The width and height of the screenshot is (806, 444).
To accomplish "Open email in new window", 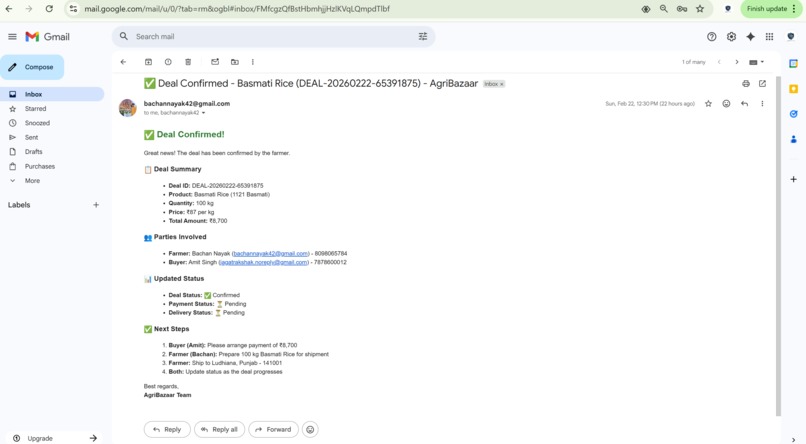I will 762,83.
